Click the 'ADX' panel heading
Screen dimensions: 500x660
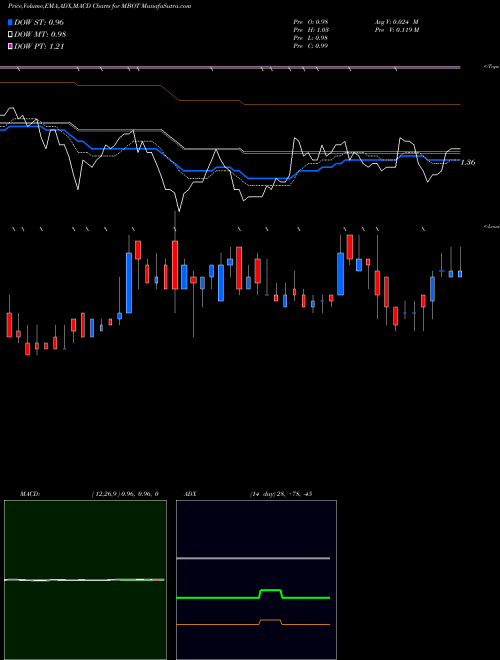tap(190, 494)
